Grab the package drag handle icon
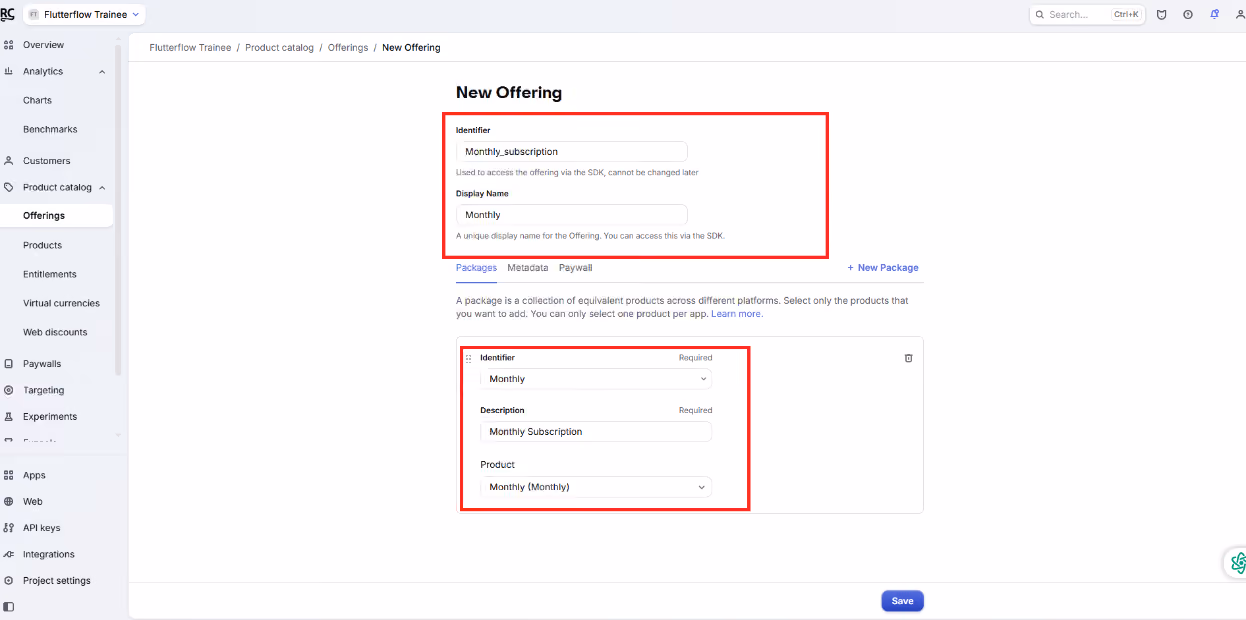This screenshot has height=620, width=1246. (468, 358)
